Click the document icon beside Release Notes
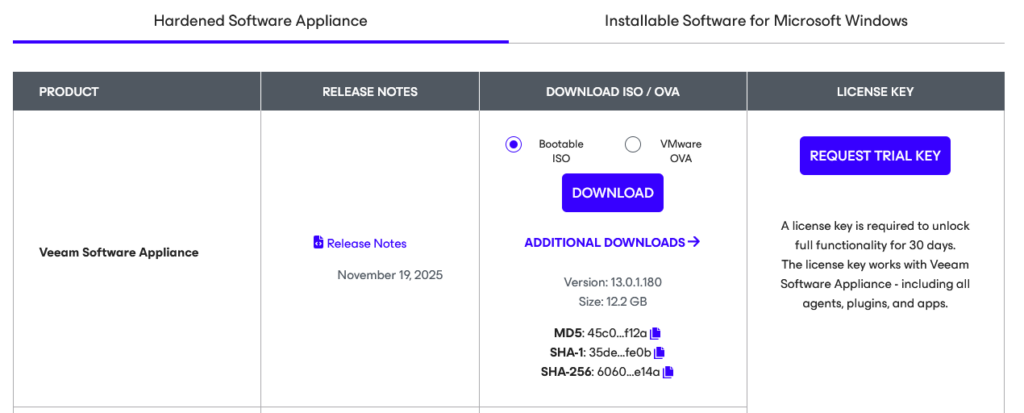The image size is (1024, 413). (318, 243)
